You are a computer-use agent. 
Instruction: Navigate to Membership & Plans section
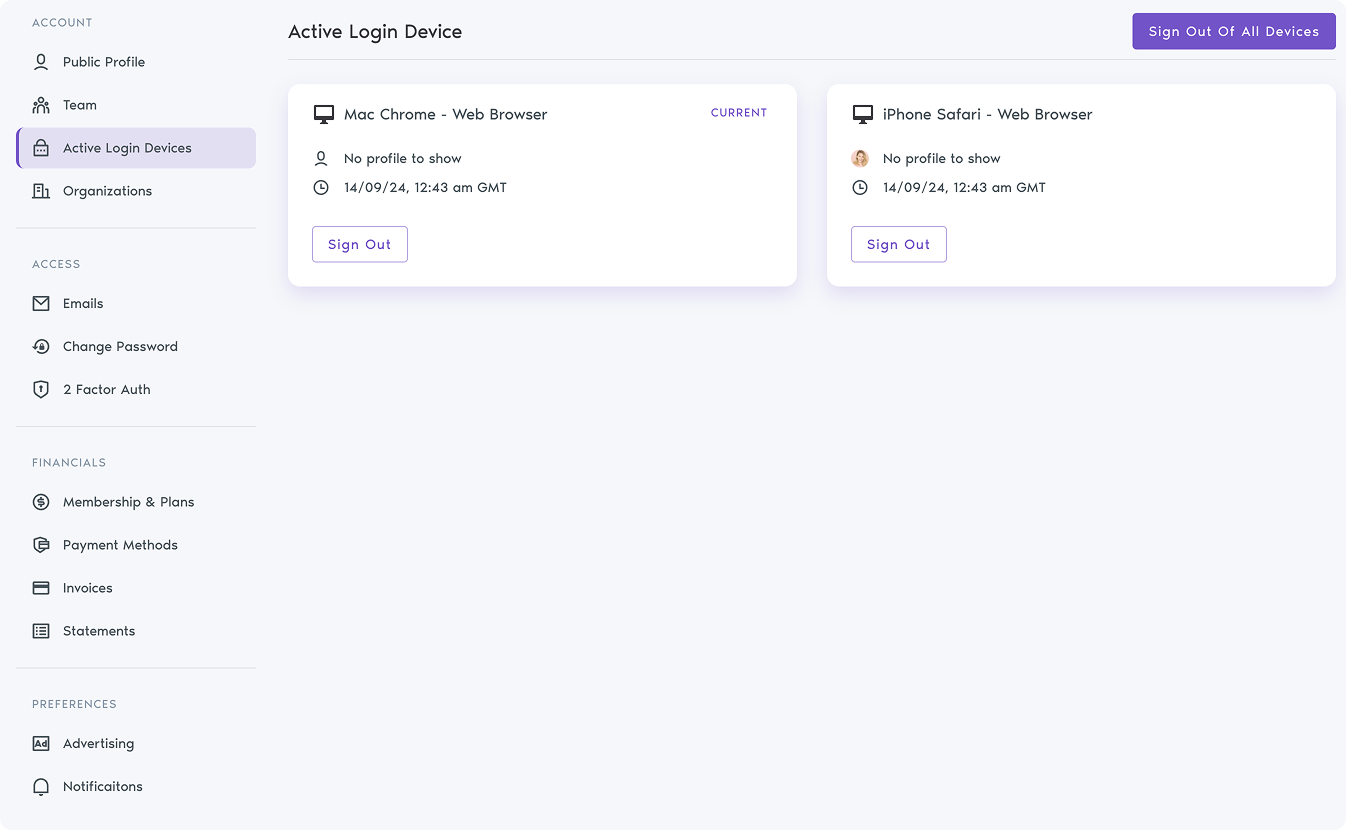point(129,501)
